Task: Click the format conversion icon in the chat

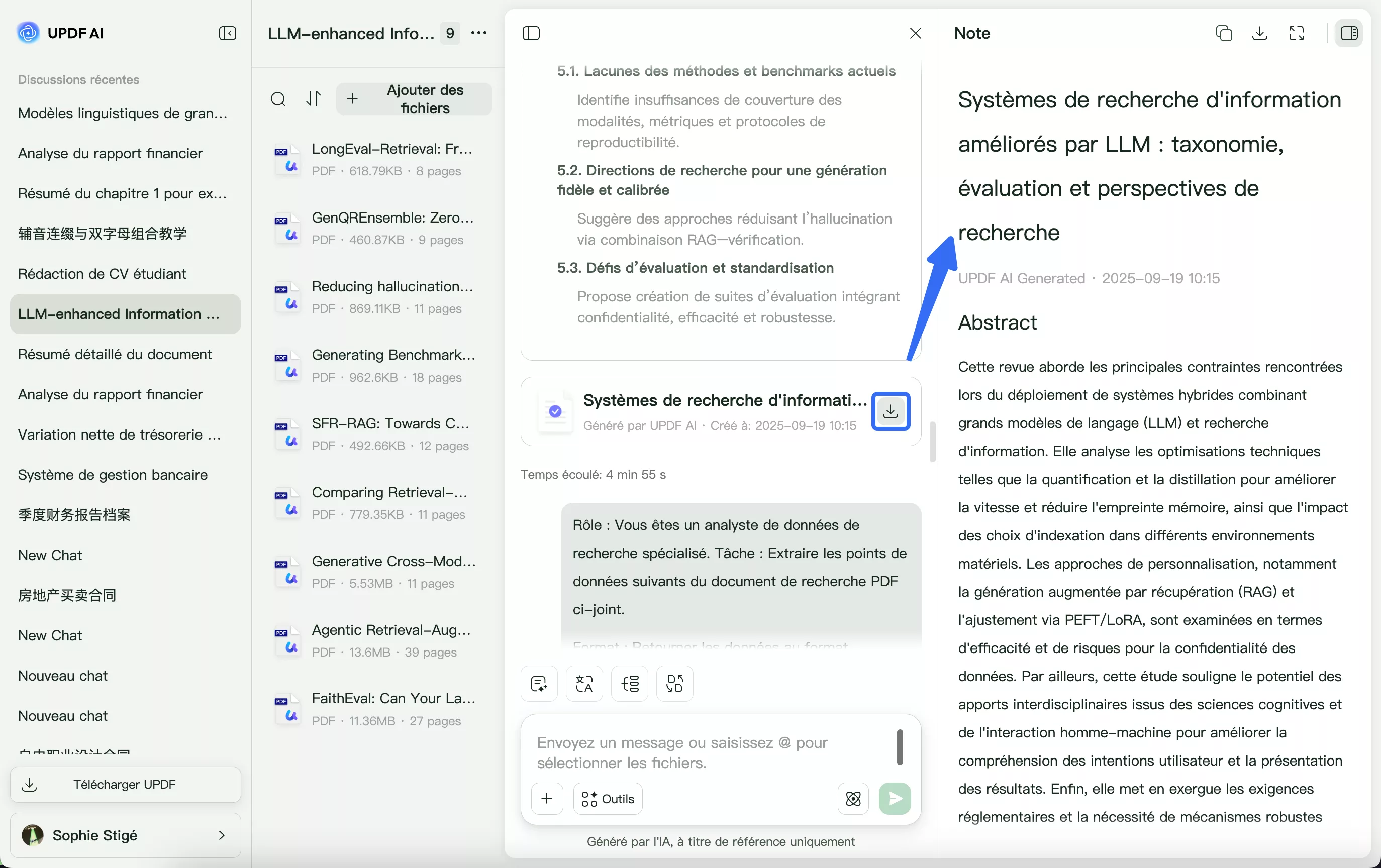Action: [x=674, y=683]
